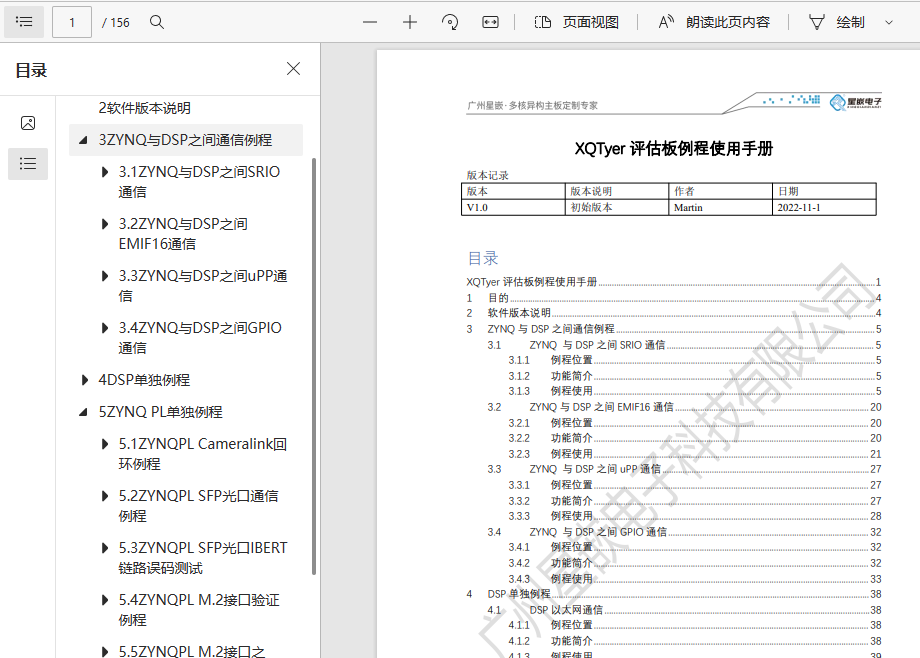Zoom out with the minus button
Screen dimensions: 920x658
coord(370,22)
